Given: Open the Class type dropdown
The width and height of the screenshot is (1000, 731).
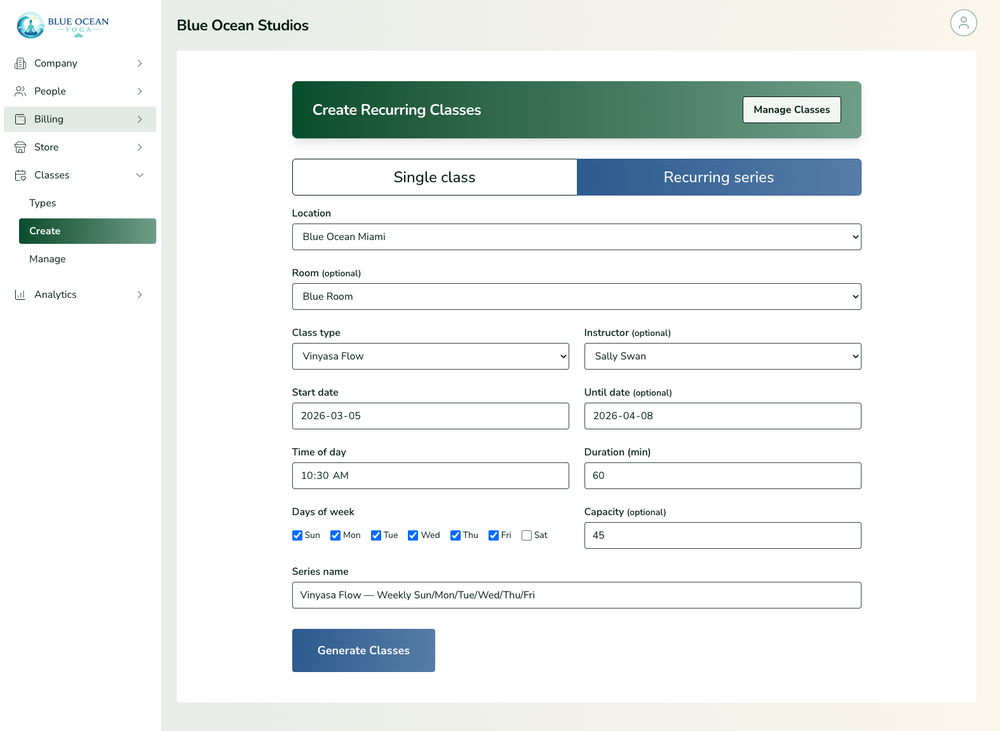Looking at the screenshot, I should [x=430, y=357].
